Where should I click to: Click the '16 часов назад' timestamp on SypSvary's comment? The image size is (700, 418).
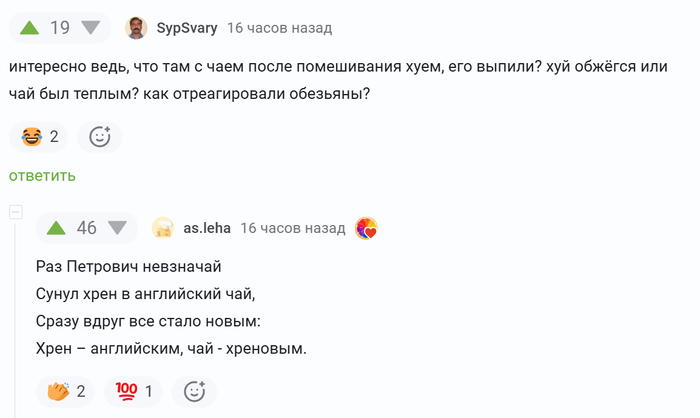pyautogui.click(x=279, y=28)
